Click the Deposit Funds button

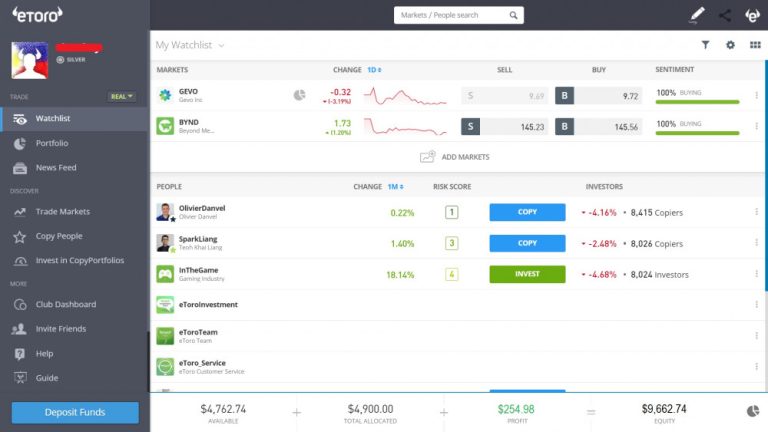point(75,412)
